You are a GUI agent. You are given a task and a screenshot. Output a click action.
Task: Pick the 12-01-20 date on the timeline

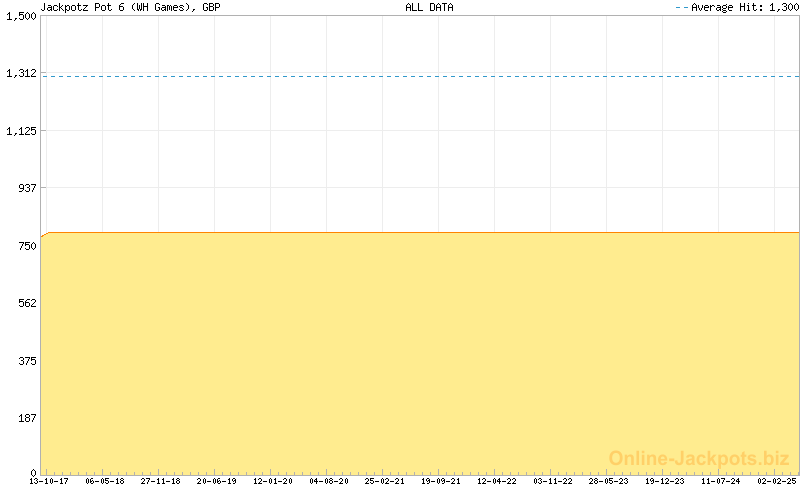pos(272,481)
